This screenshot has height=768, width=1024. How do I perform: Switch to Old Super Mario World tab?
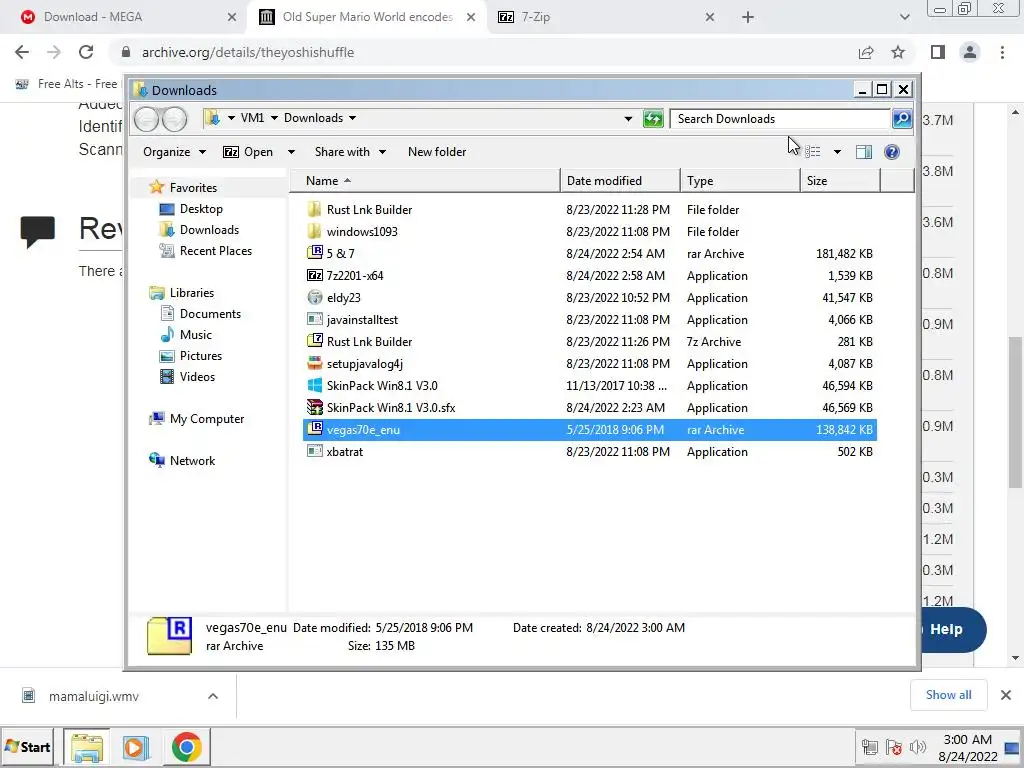point(367,17)
